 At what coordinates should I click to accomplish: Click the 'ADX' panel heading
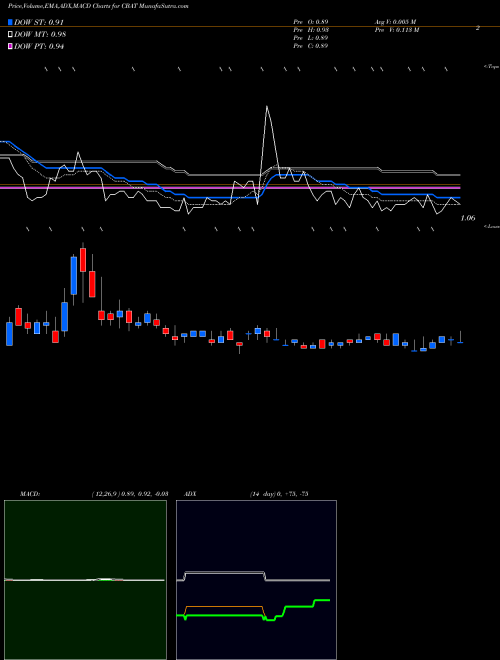[190, 494]
